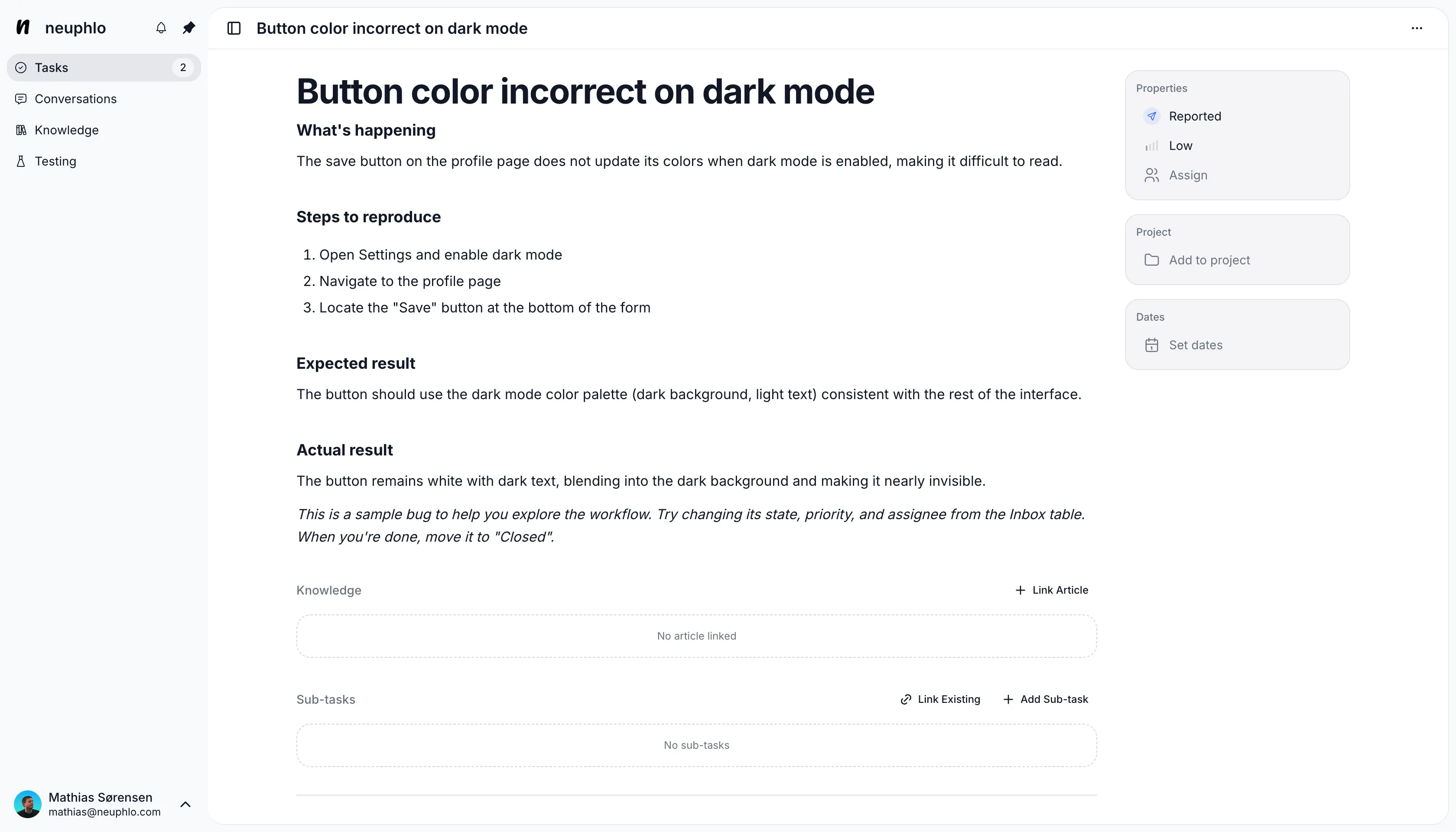
Task: Click Link Existing sub-task button
Action: coord(940,699)
